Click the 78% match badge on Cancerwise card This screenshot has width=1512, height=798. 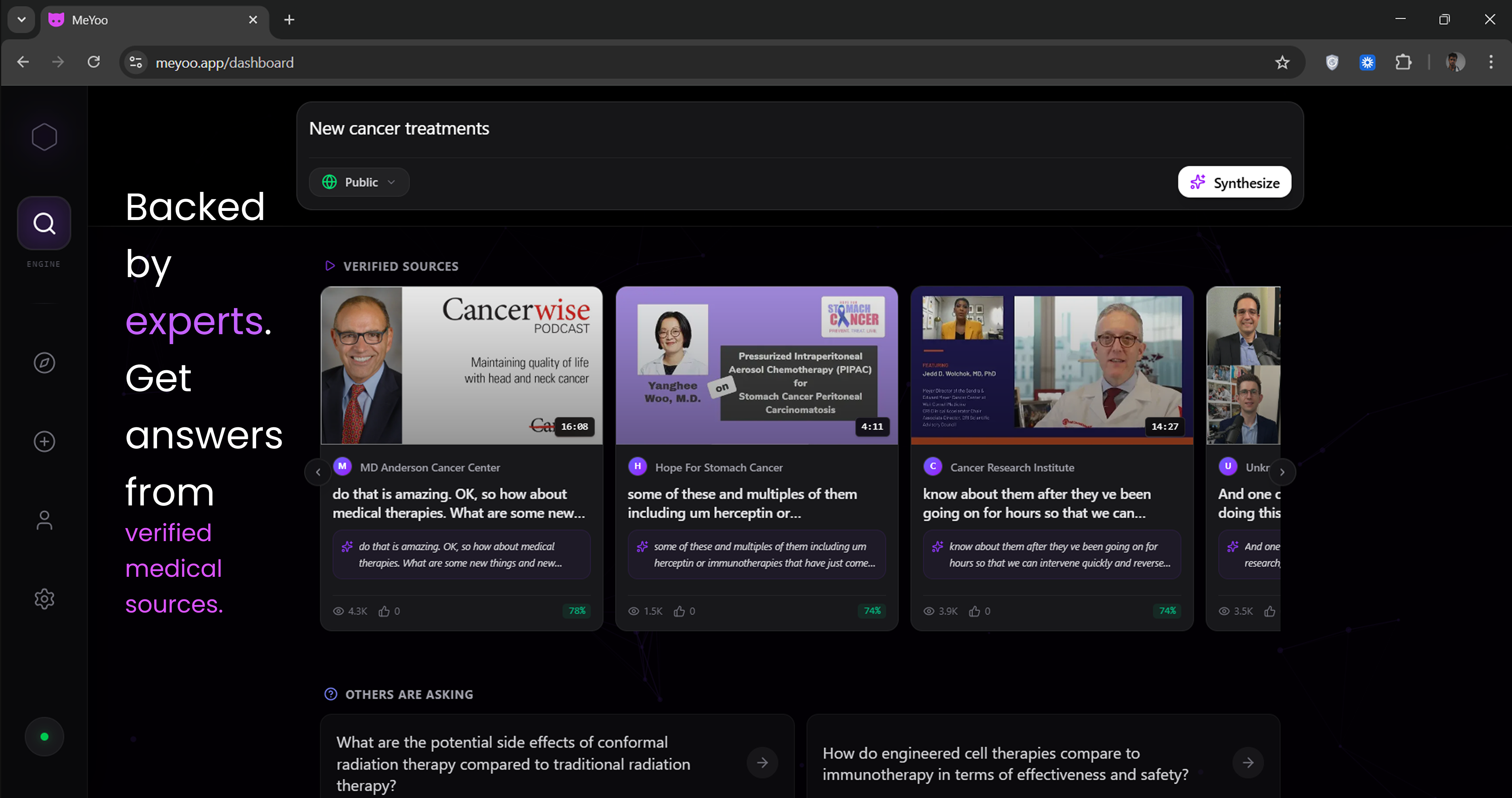[x=577, y=611]
